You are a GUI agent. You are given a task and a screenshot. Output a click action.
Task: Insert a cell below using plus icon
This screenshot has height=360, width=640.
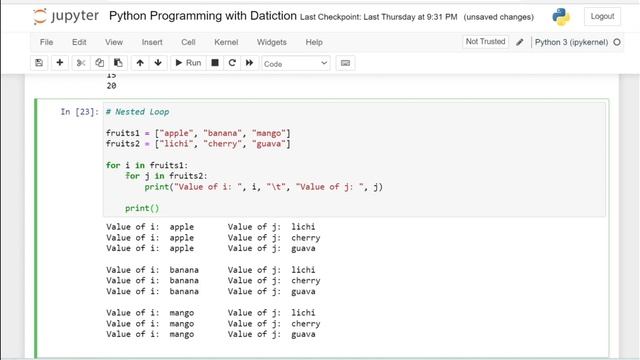60,63
